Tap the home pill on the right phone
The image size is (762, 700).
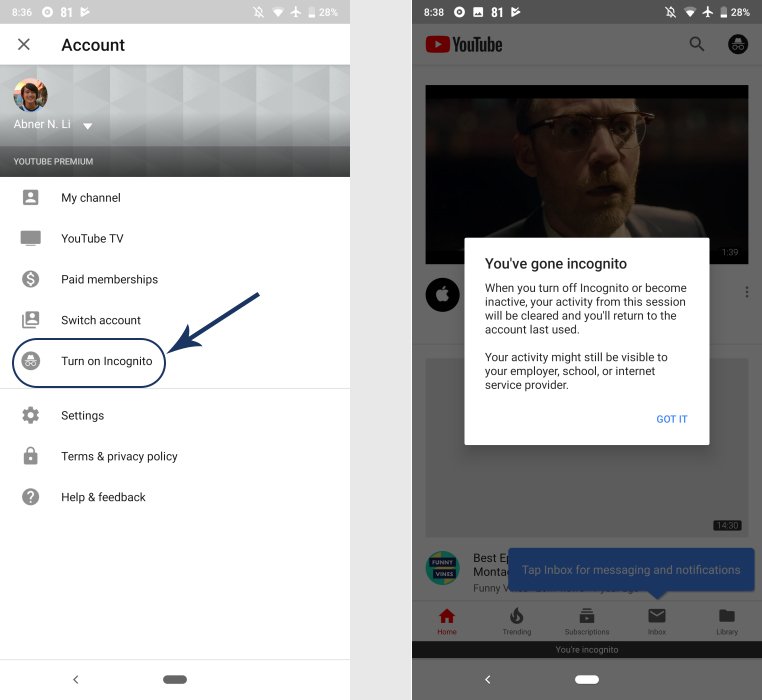coord(587,679)
